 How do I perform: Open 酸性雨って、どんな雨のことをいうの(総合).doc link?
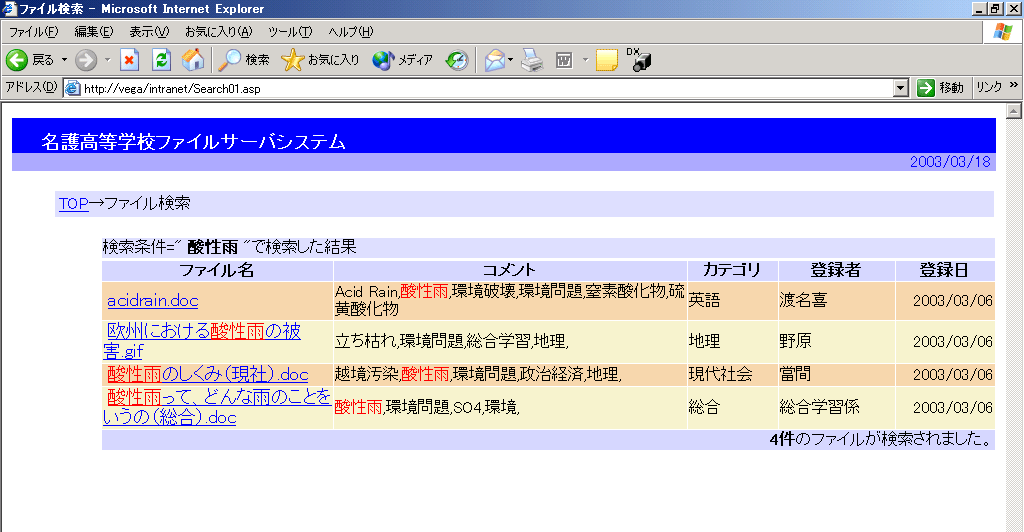coord(217,407)
